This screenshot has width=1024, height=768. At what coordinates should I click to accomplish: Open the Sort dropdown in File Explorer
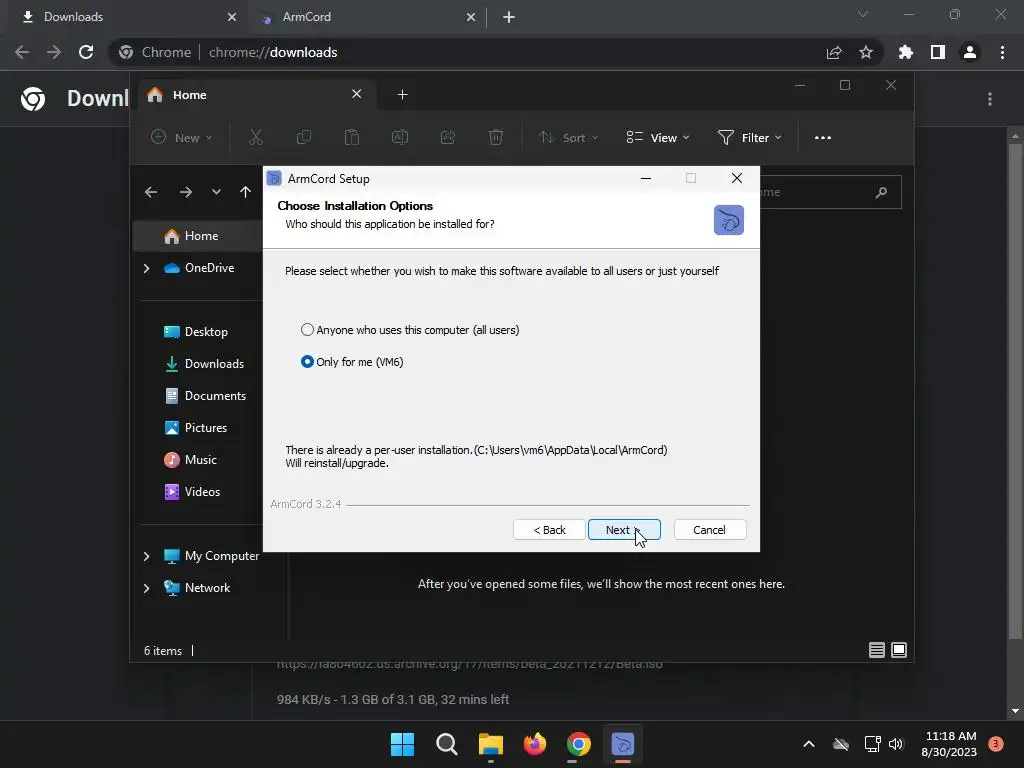click(x=568, y=137)
